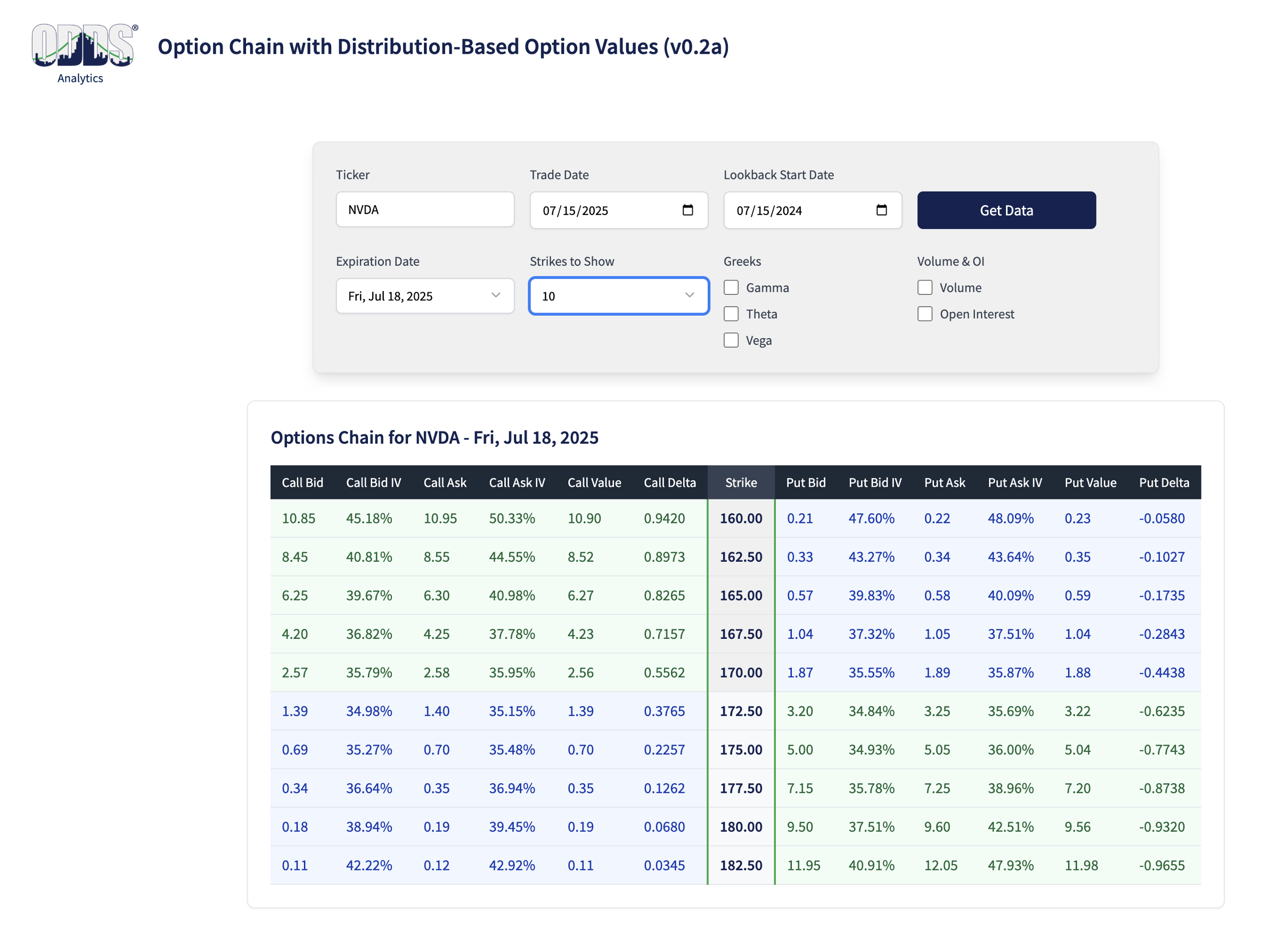This screenshot has height=952, width=1261.
Task: Click the Call Bid column header
Action: [x=302, y=482]
